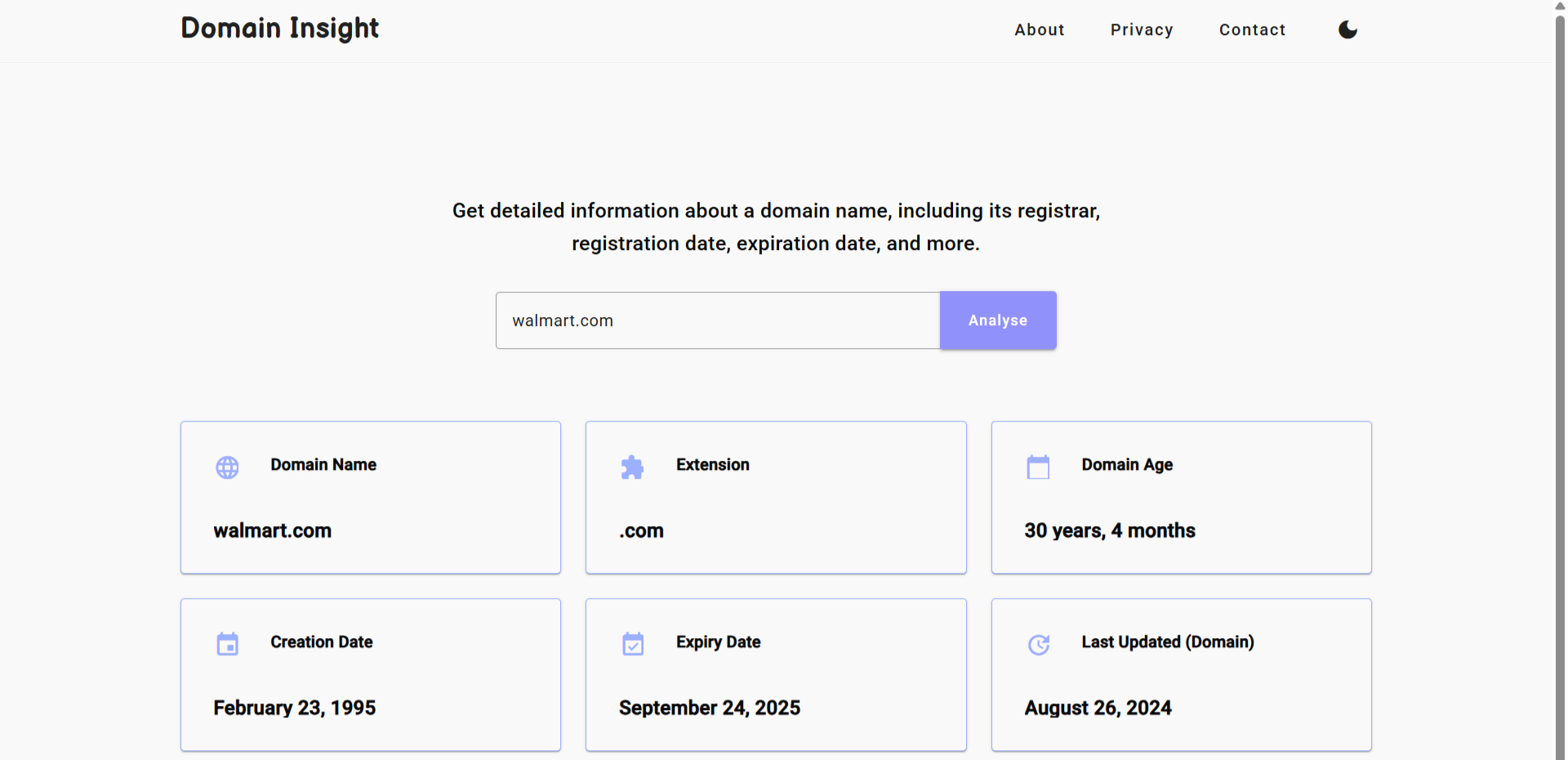Viewport: 1568px width, 760px height.
Task: Select the August 26, 2024 value
Action: [x=1098, y=709]
